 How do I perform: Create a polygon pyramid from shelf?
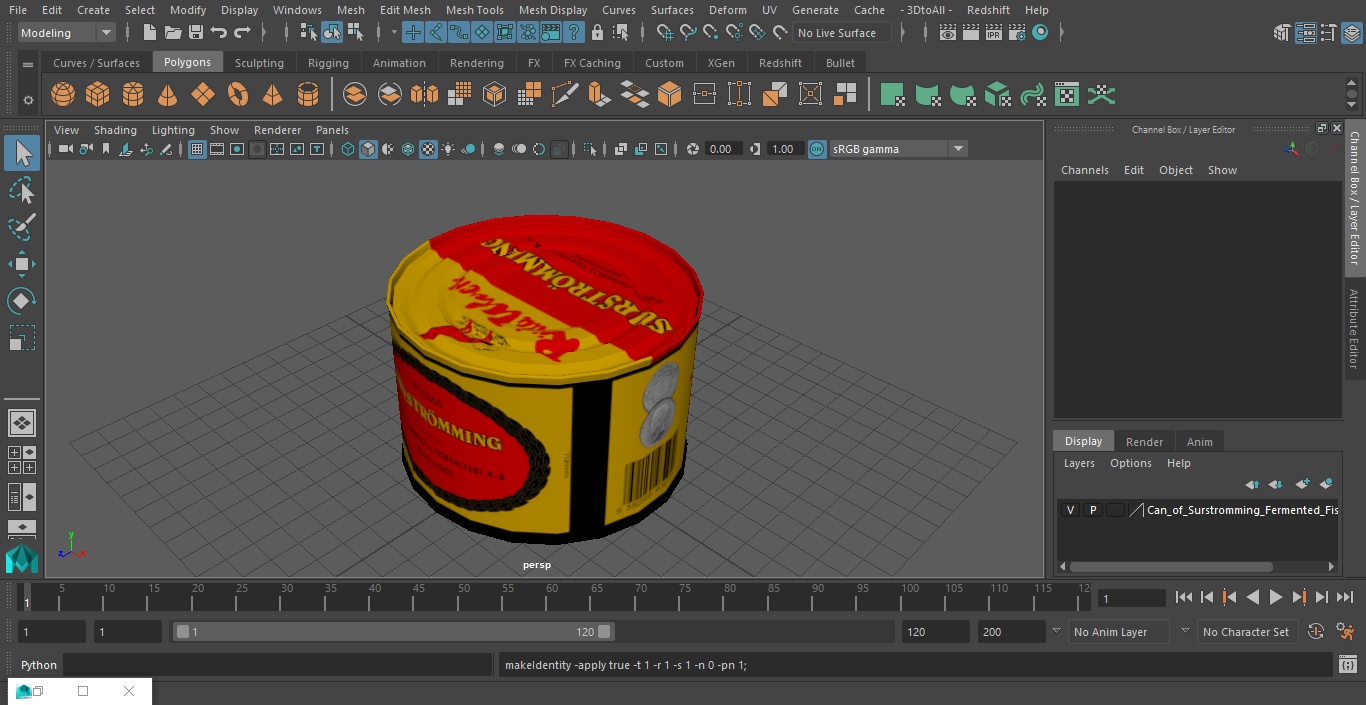(x=272, y=95)
